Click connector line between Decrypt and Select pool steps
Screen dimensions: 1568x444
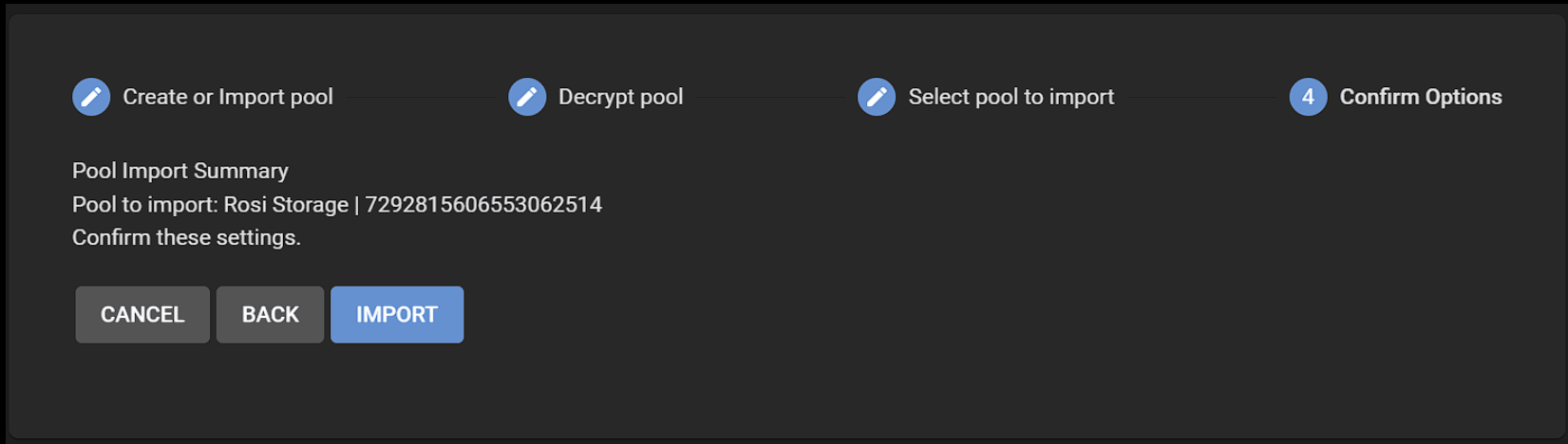tap(770, 97)
